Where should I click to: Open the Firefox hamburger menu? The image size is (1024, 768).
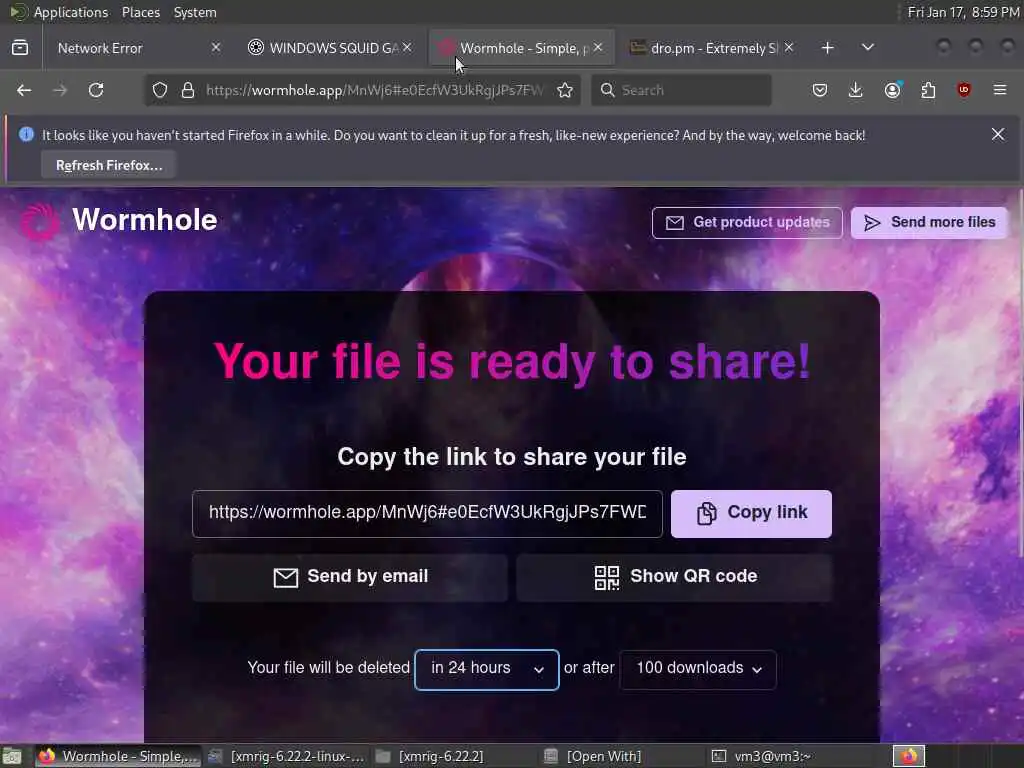click(1000, 90)
